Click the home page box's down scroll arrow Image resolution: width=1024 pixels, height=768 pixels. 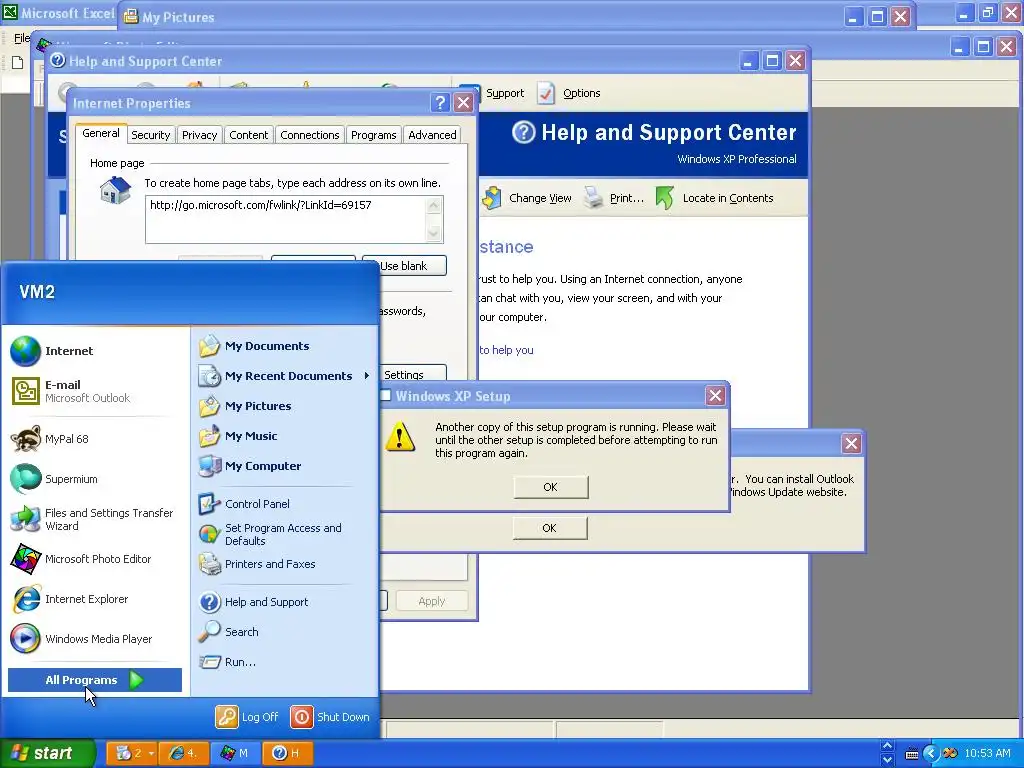click(434, 233)
